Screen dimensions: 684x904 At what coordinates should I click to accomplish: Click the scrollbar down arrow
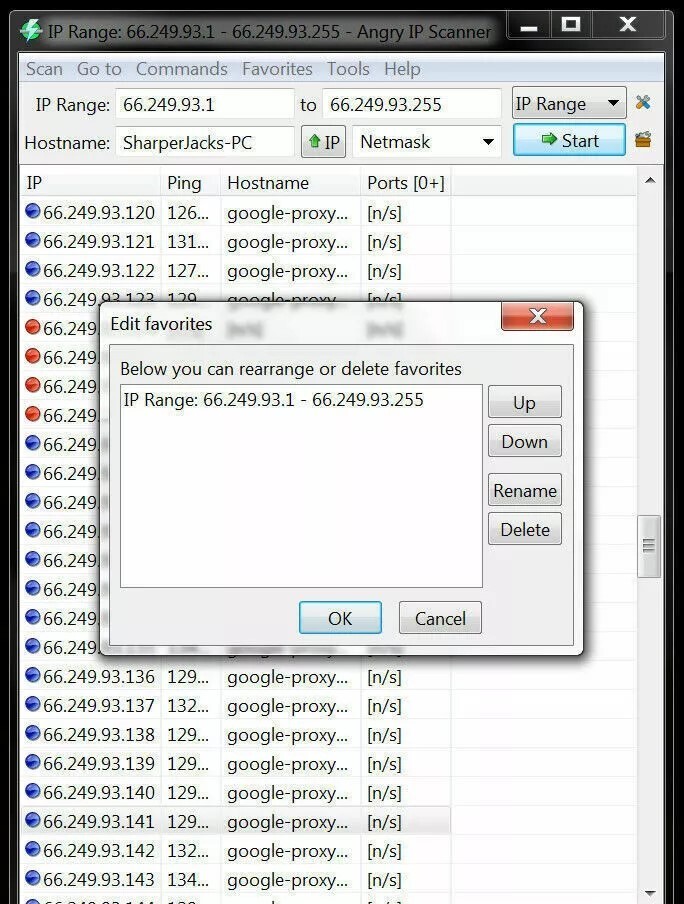[650, 894]
